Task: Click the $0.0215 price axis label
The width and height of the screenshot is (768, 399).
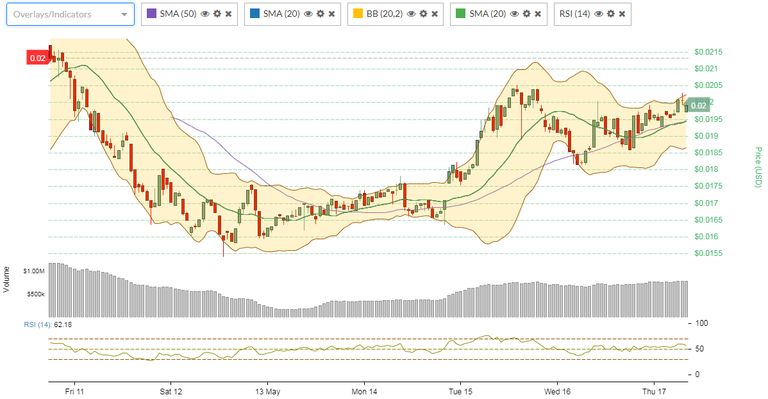Action: (x=708, y=52)
